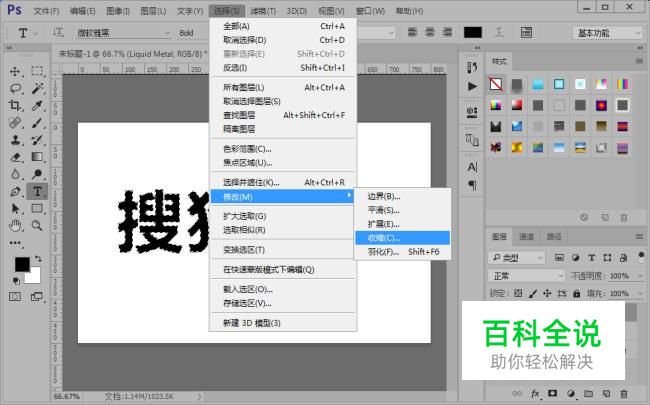This screenshot has width=650, height=405.
Task: Toggle Quick Mask mode icon in toolbox
Action: pos(15,296)
